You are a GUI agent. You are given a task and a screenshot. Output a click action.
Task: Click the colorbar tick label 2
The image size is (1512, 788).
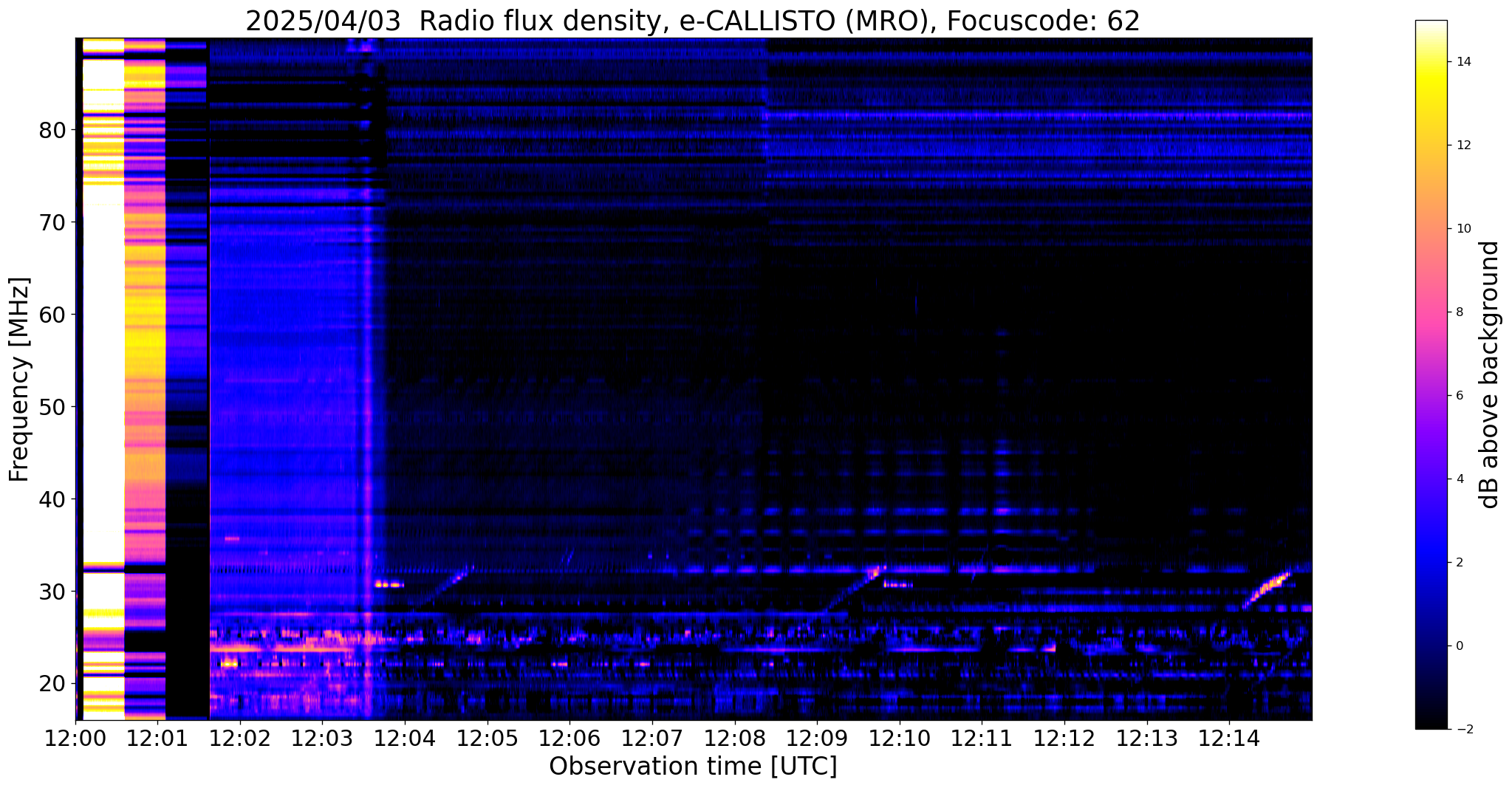point(1459,563)
